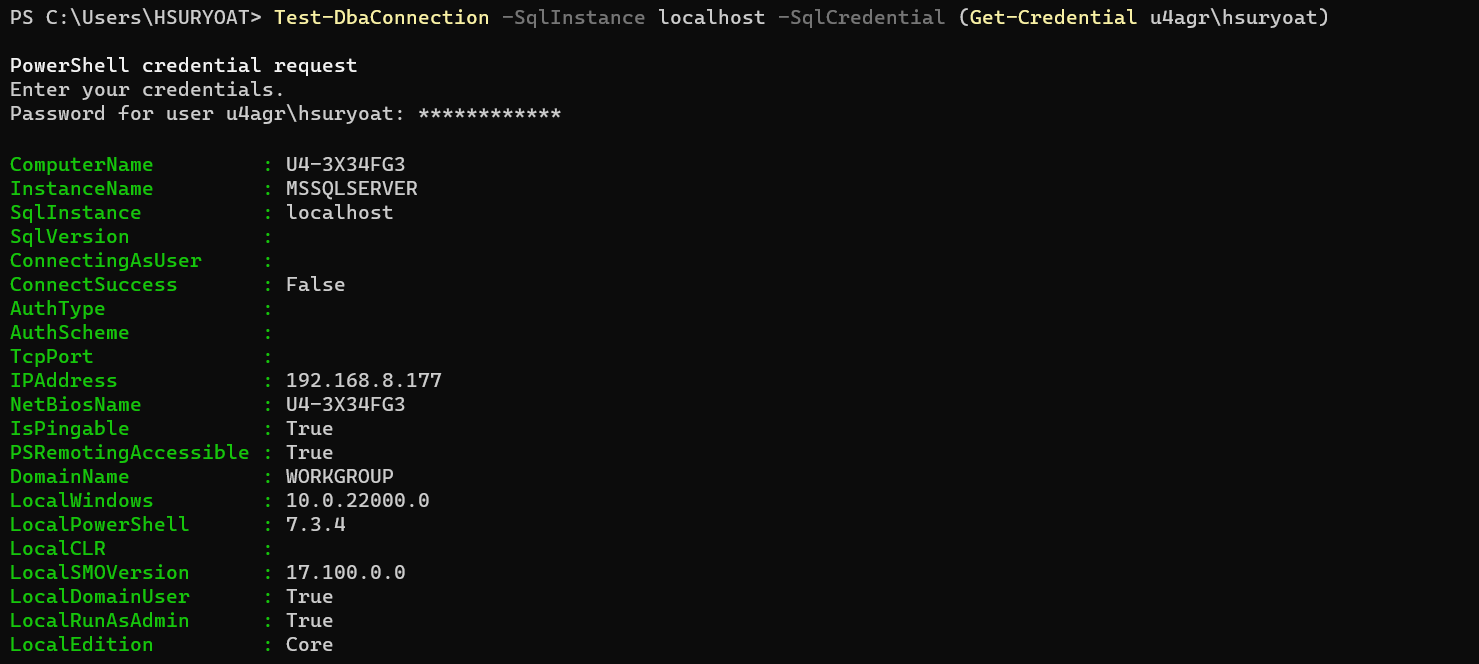
Task: Click the InstanceName value MSSQLSERVER
Action: tap(351, 189)
